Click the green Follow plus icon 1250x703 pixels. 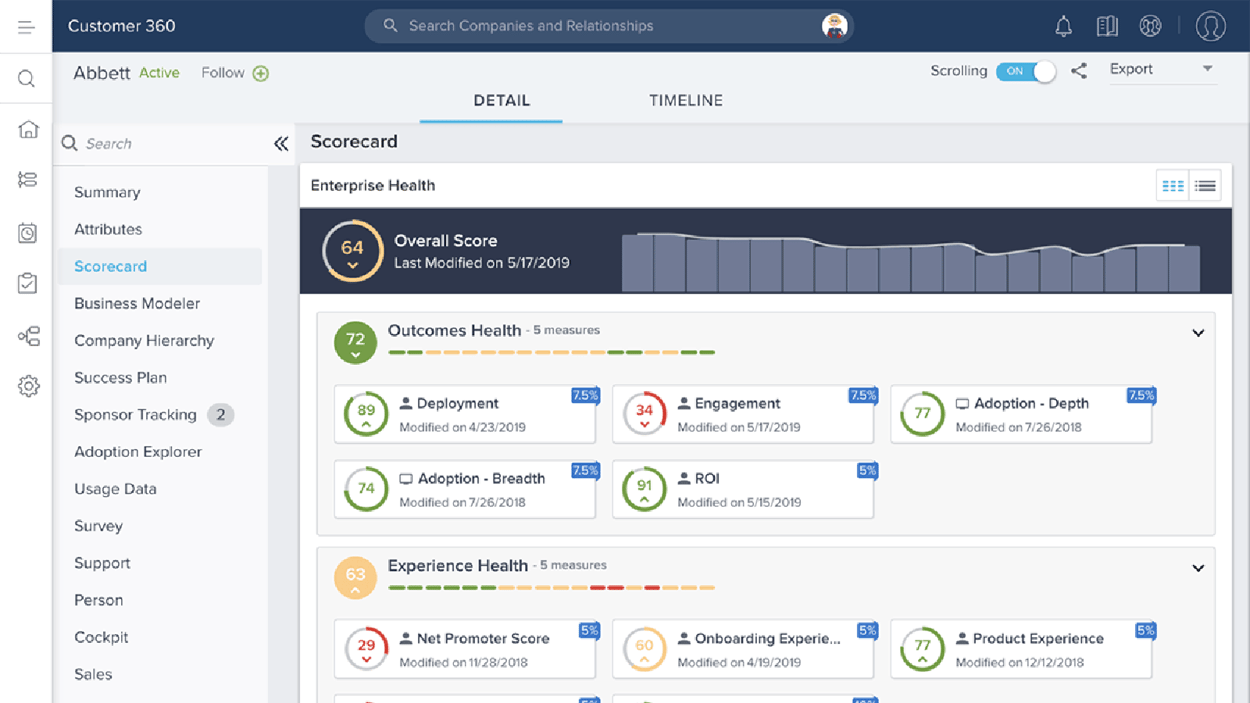pos(261,73)
